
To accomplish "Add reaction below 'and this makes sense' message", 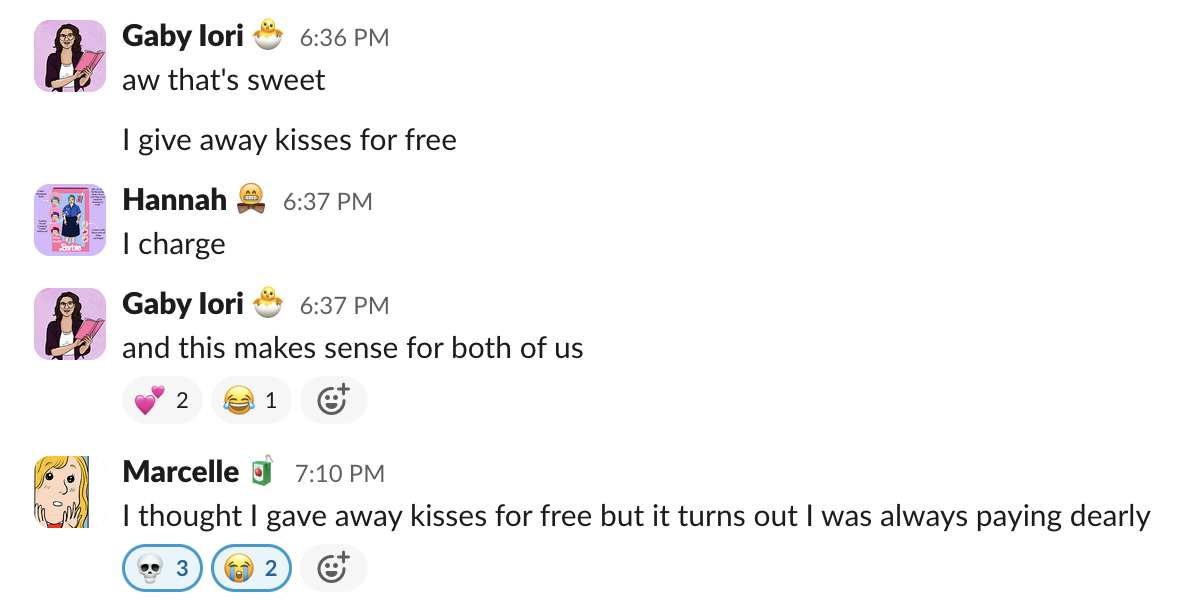I will (x=333, y=401).
